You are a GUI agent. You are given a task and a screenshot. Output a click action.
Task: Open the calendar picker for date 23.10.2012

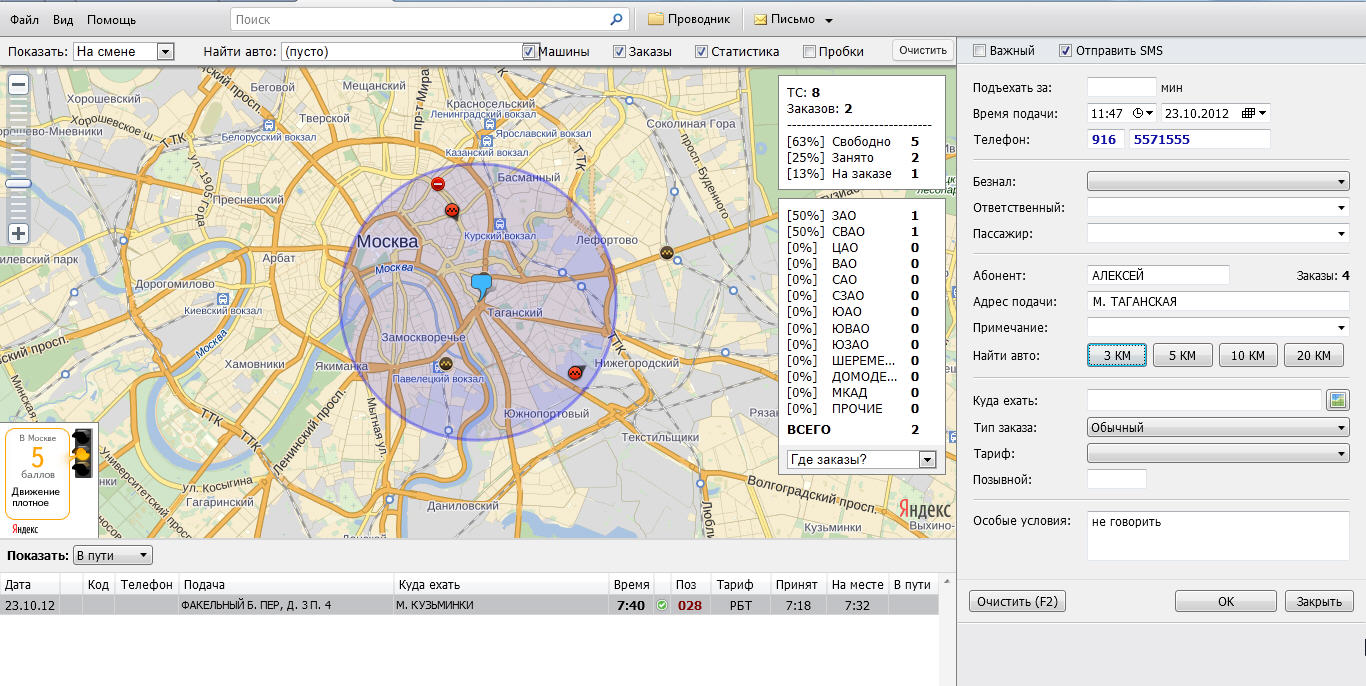pyautogui.click(x=1254, y=113)
